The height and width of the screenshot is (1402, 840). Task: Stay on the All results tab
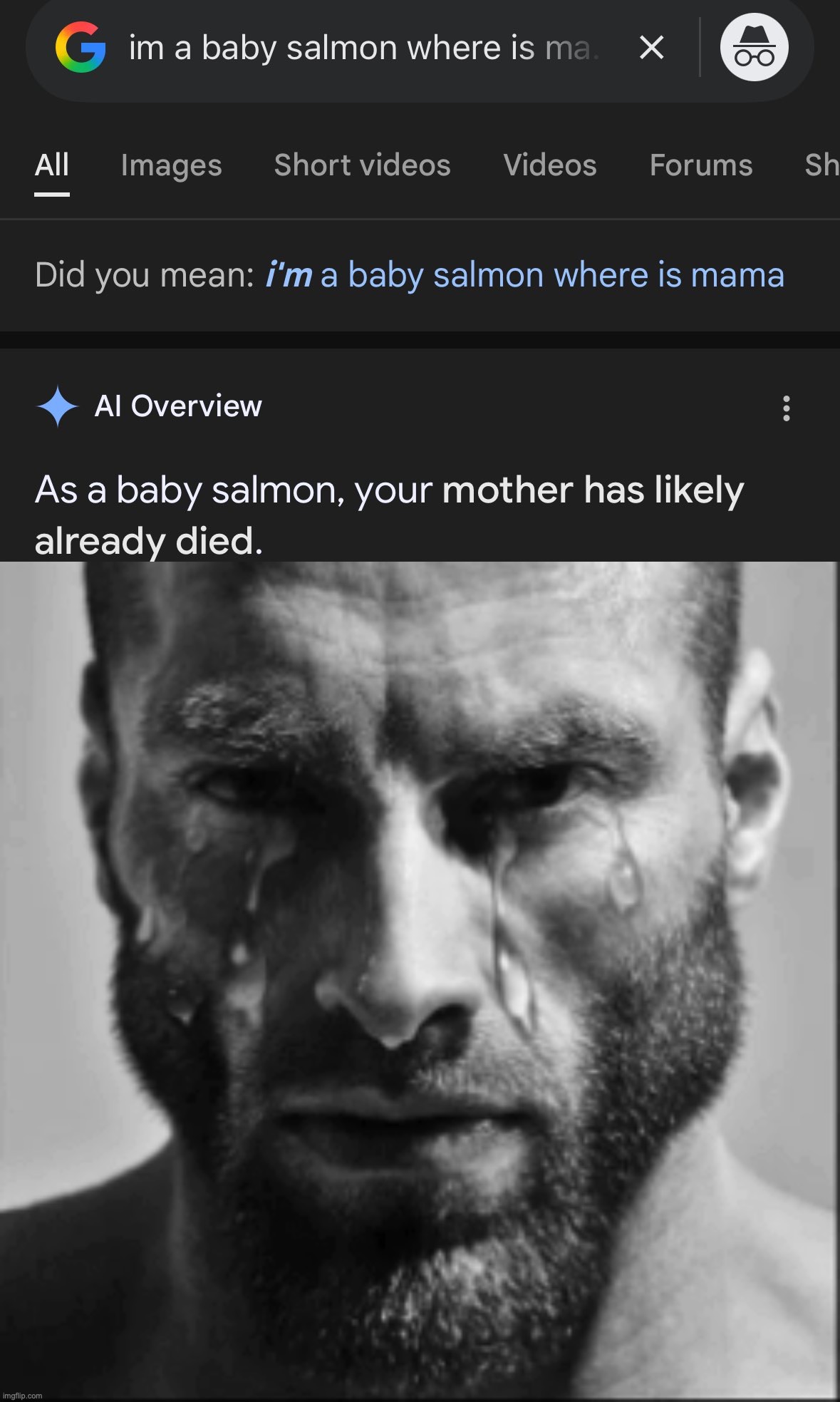51,165
